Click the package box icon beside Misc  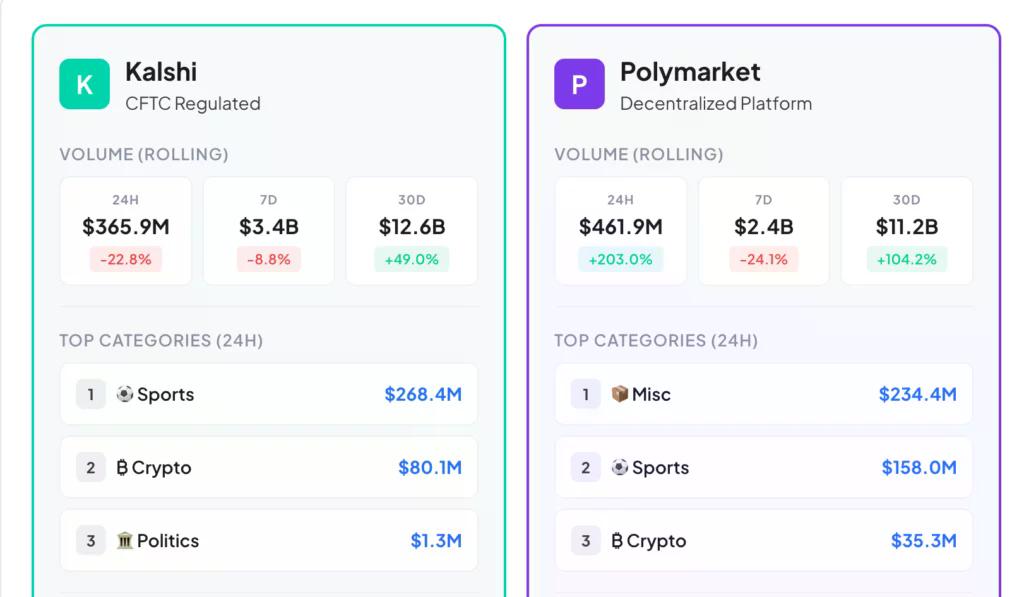click(x=620, y=394)
